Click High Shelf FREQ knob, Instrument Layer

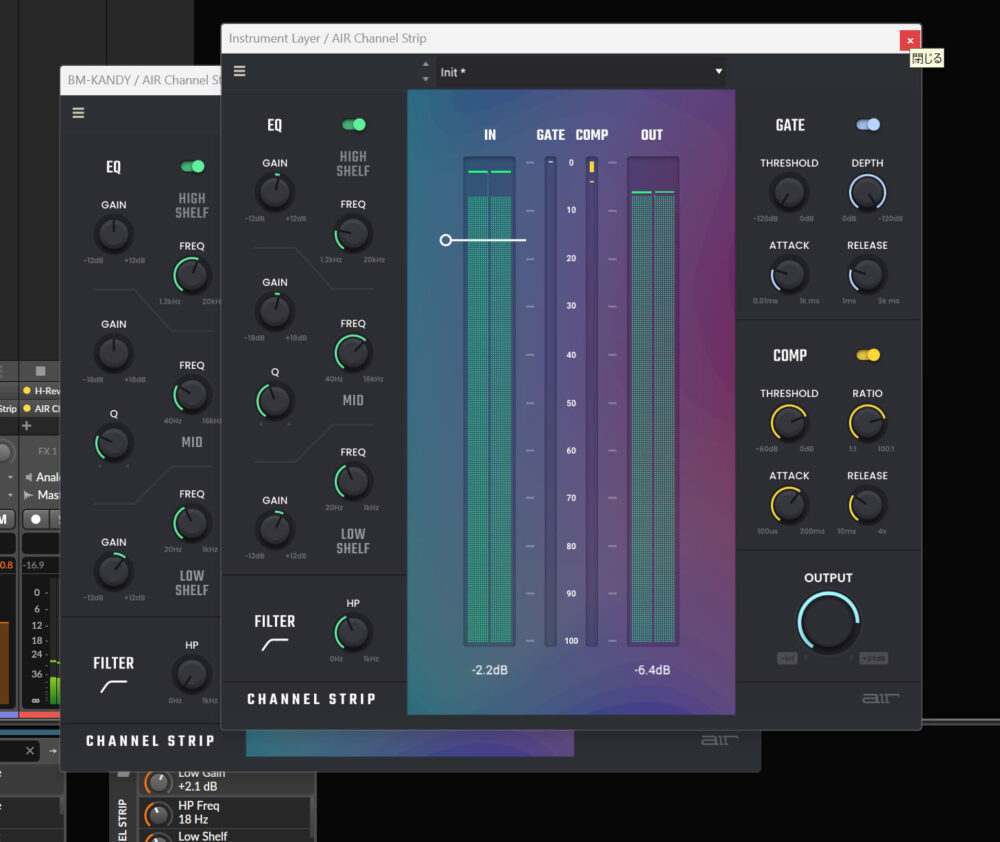[353, 233]
